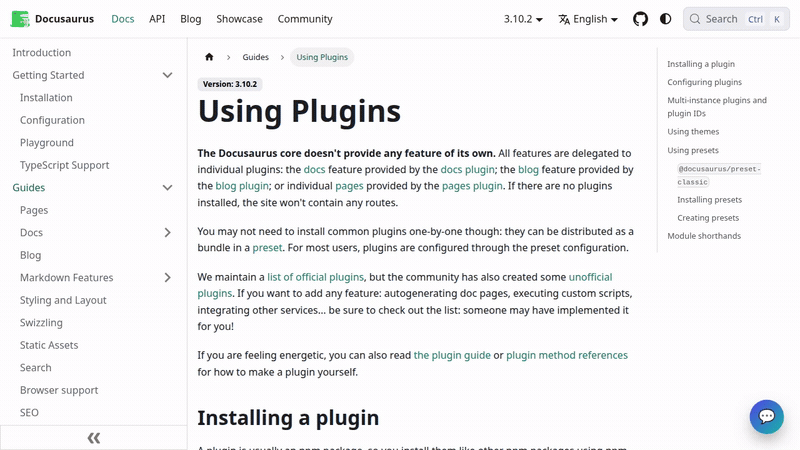Viewport: 800px width, 450px height.
Task: Click the Search input box
Action: [x=736, y=19]
